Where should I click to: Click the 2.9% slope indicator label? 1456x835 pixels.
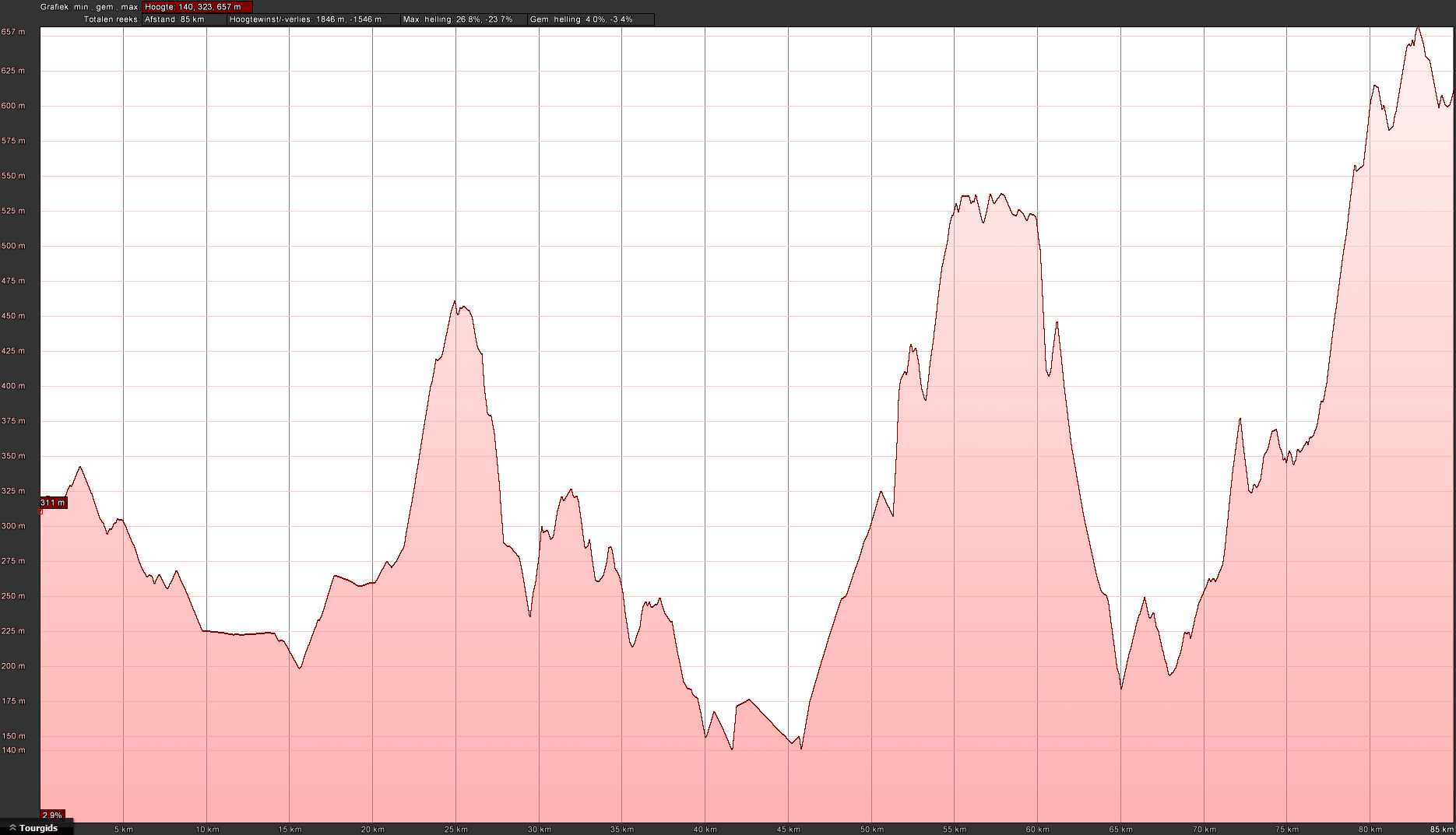pyautogui.click(x=52, y=815)
